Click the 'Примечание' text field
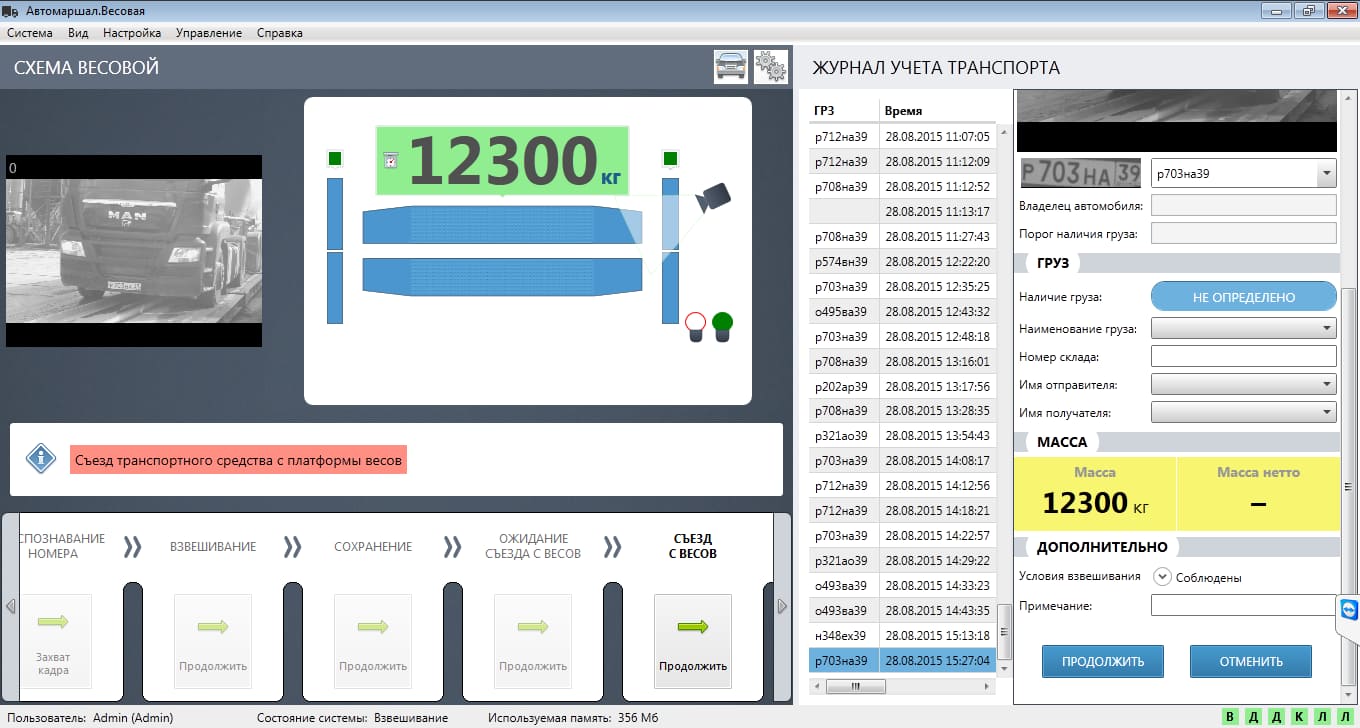The image size is (1360, 728). click(1242, 606)
